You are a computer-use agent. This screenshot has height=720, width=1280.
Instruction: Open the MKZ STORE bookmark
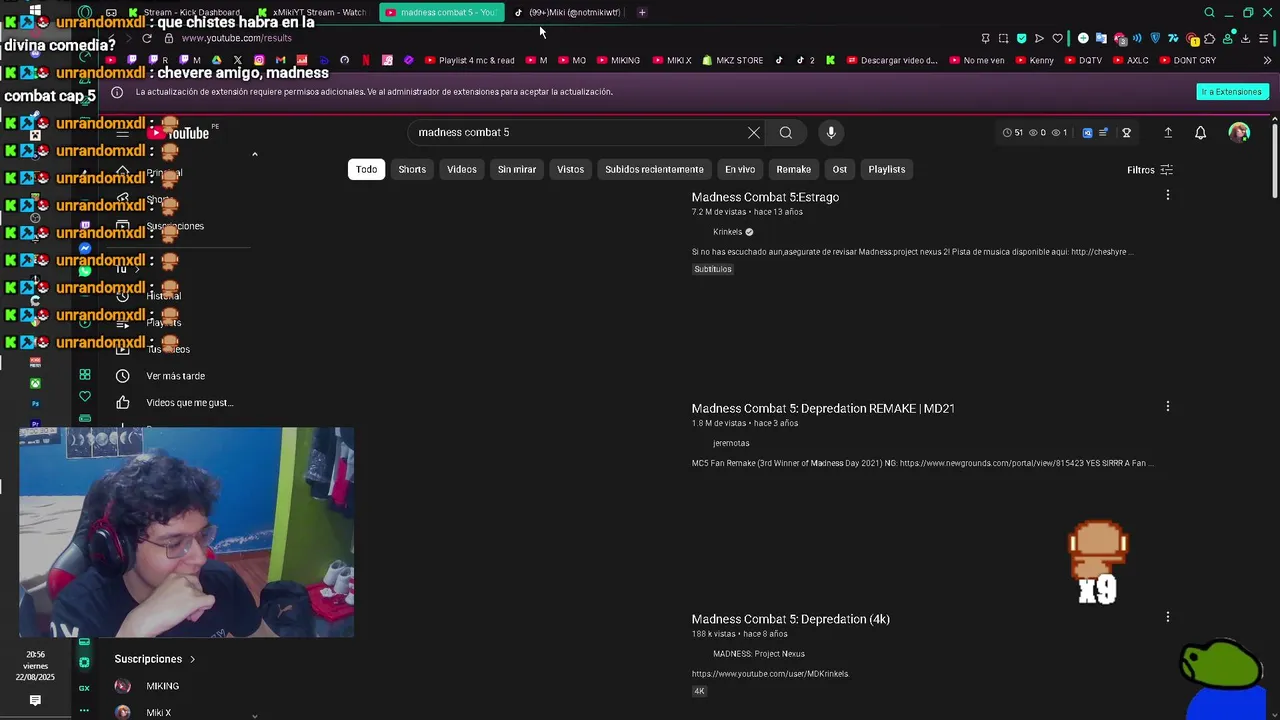click(732, 60)
